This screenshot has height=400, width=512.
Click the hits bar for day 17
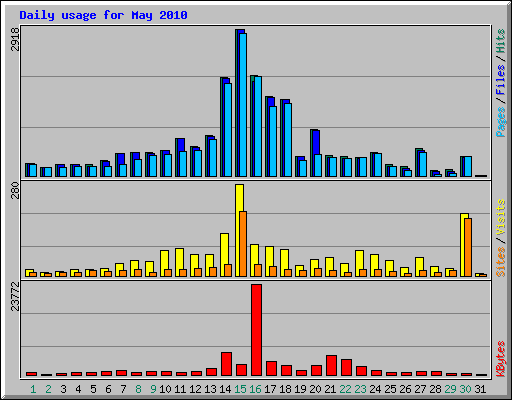(x=267, y=137)
